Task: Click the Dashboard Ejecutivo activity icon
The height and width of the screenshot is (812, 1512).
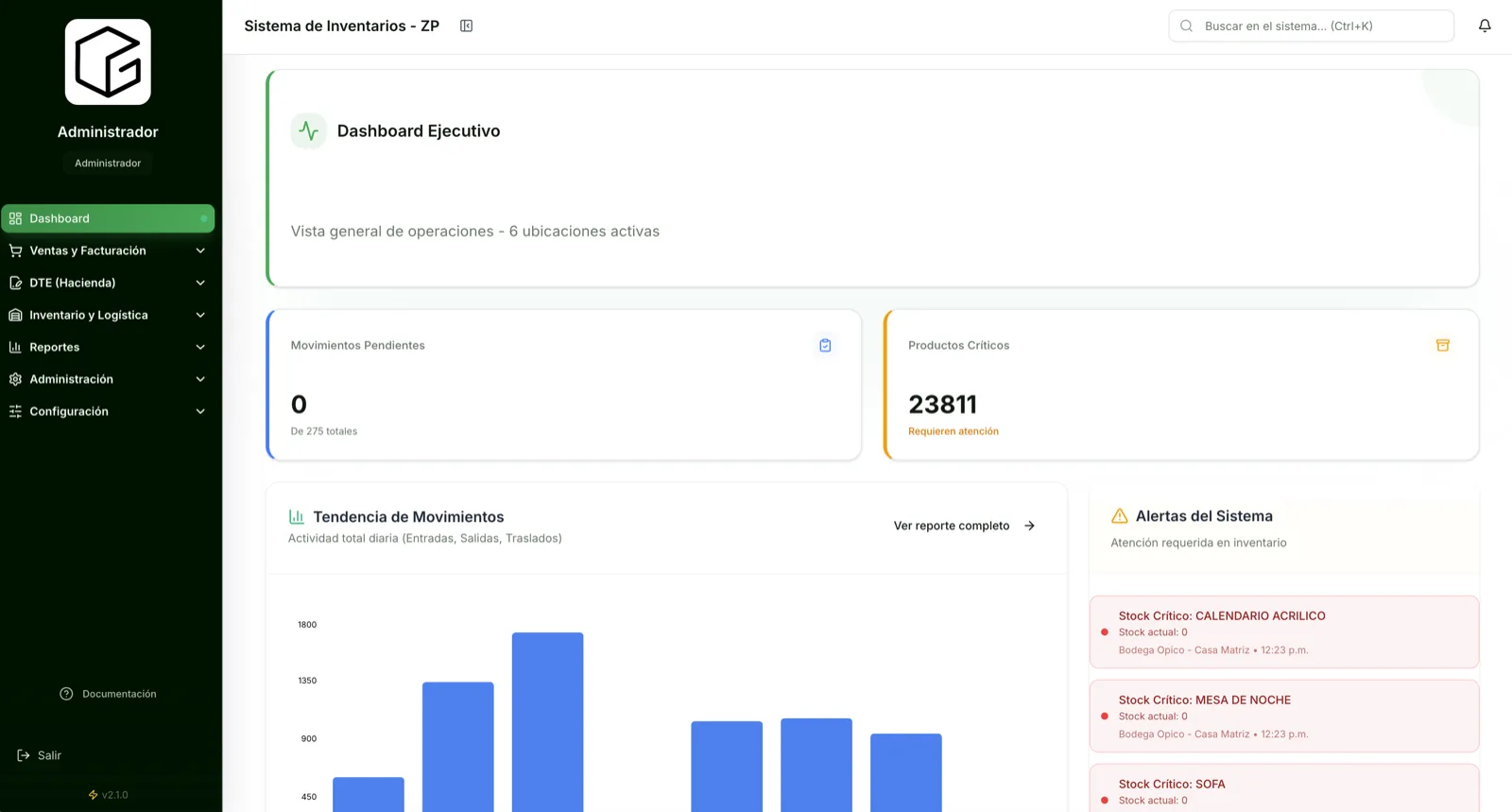Action: [x=308, y=130]
